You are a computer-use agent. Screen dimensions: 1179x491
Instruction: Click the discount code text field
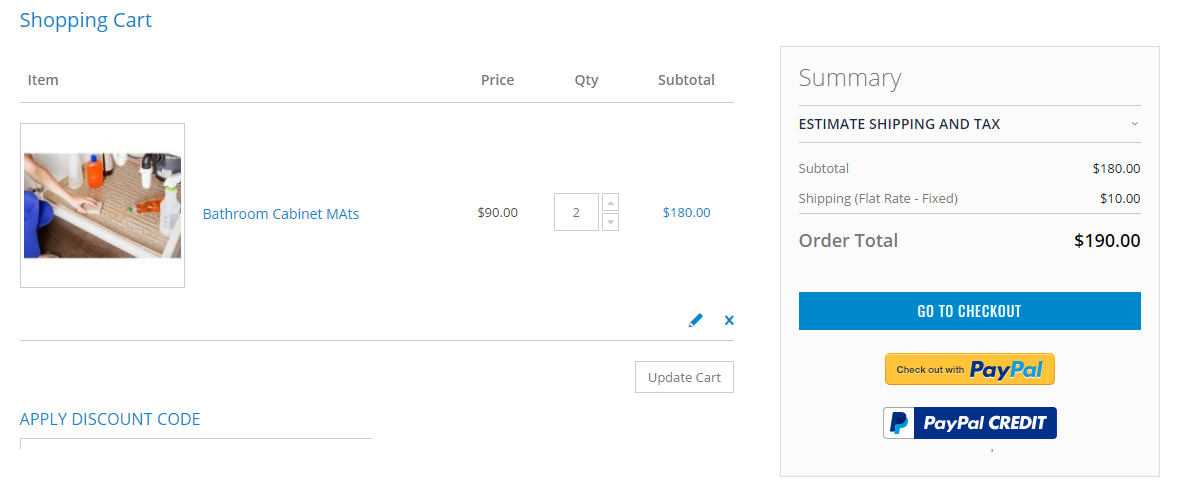click(x=195, y=443)
